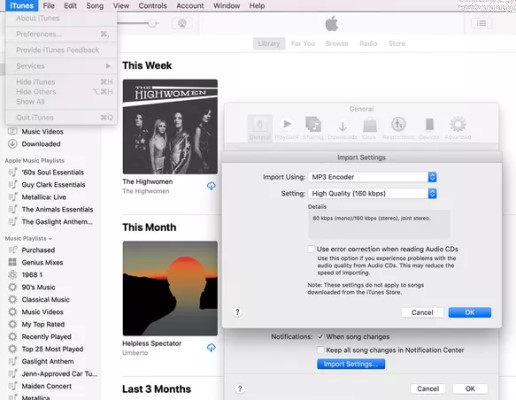Click the iCloud download icon for Helpless Spectator

(211, 348)
